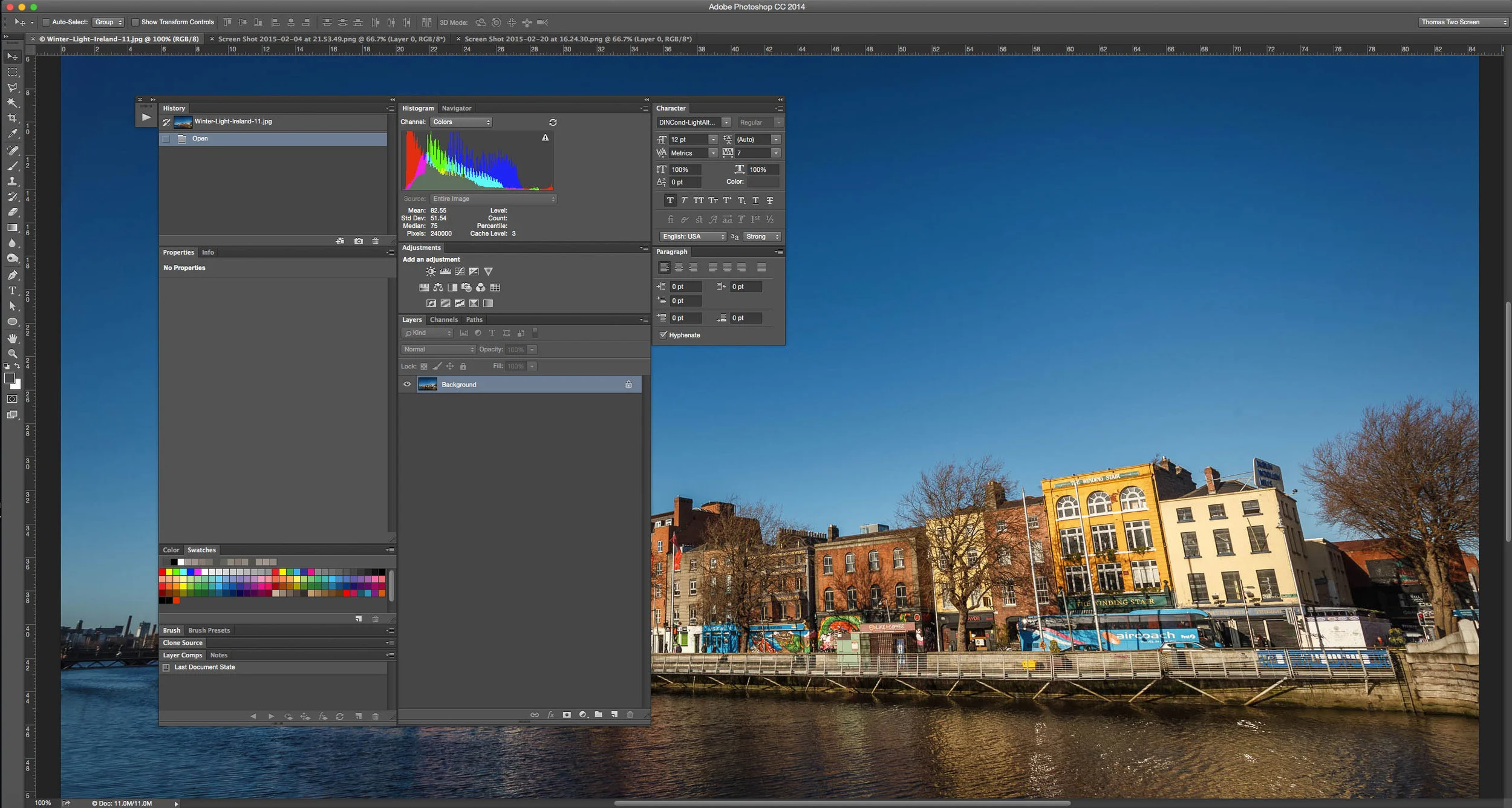Open the Hue/Saturation adjustment
The height and width of the screenshot is (808, 1512).
tap(424, 288)
